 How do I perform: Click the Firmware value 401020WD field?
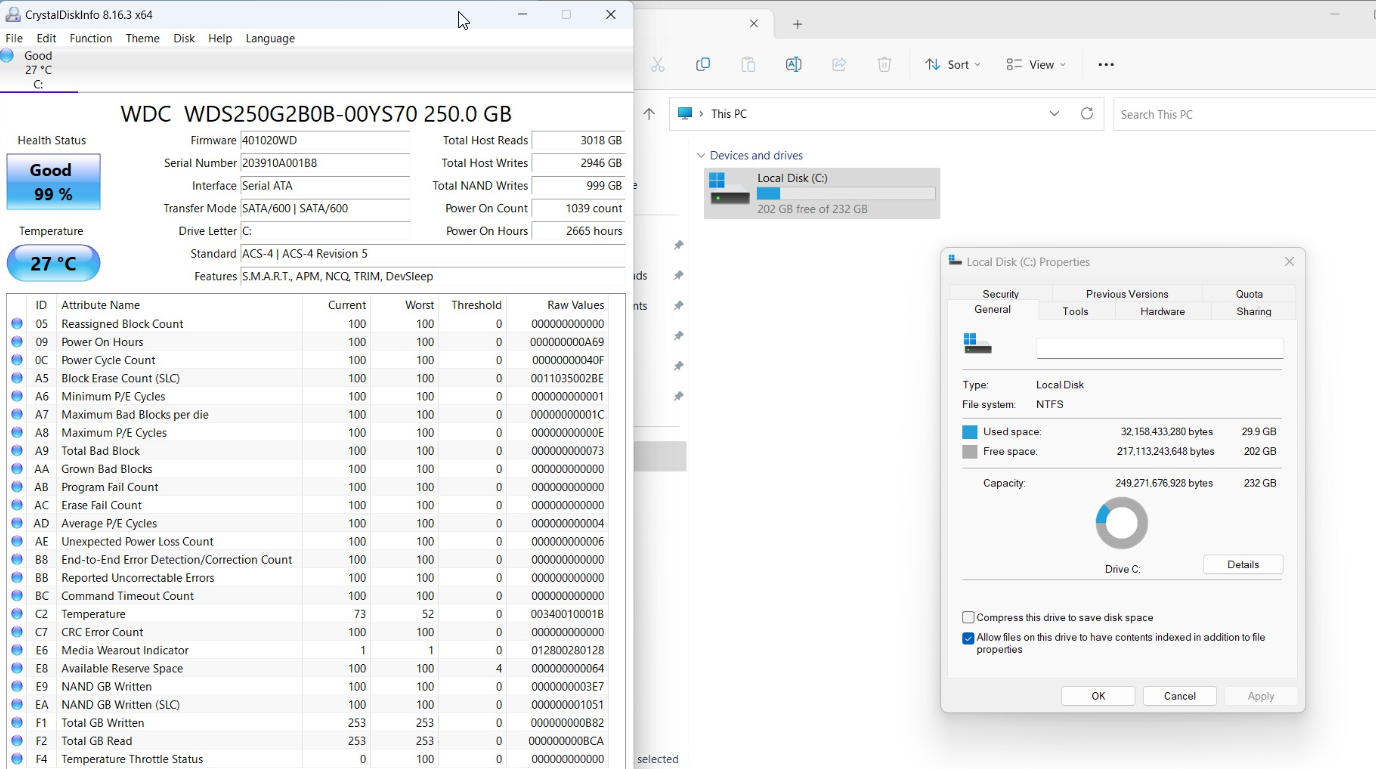325,141
